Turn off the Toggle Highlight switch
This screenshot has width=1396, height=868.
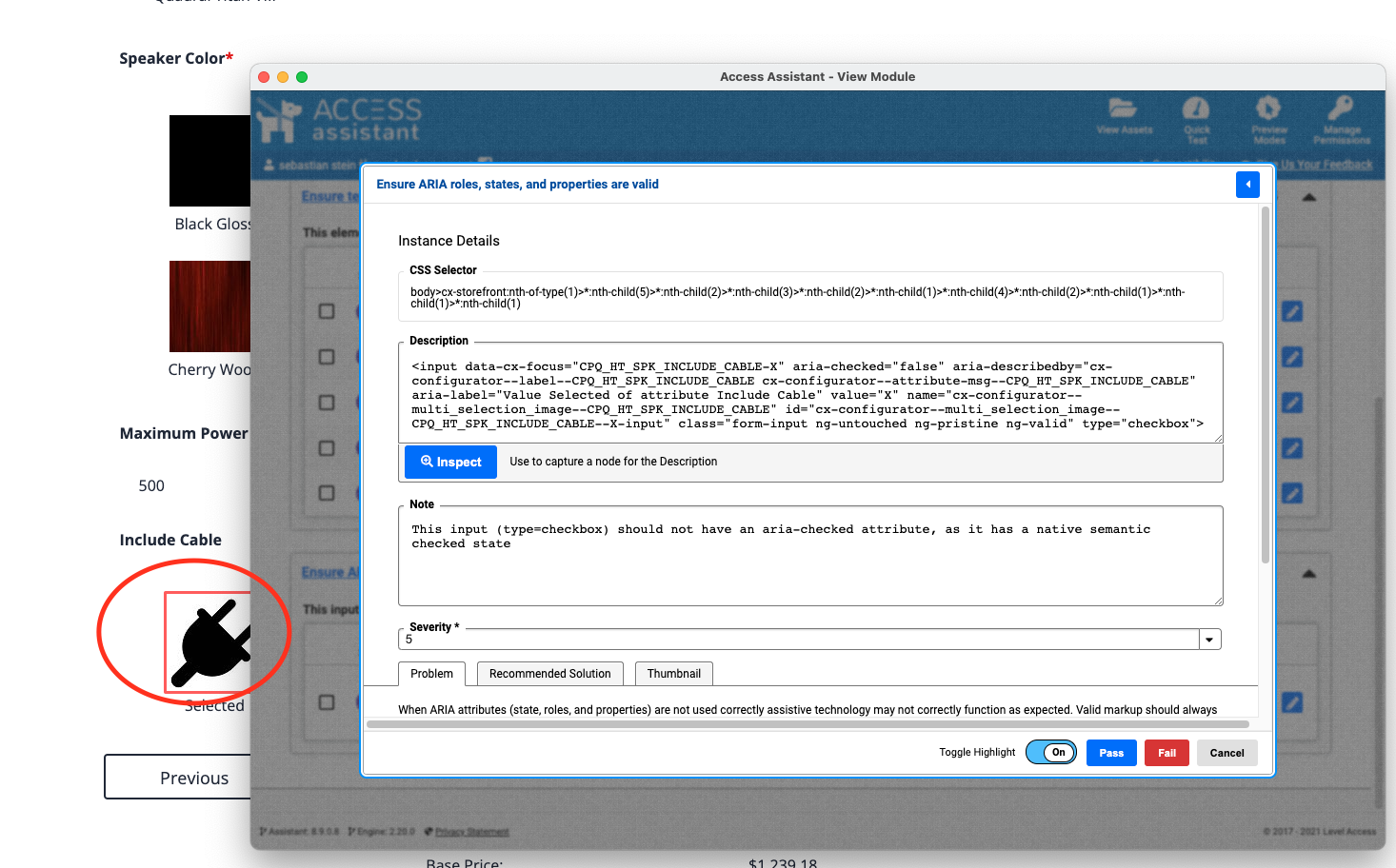pos(1051,752)
